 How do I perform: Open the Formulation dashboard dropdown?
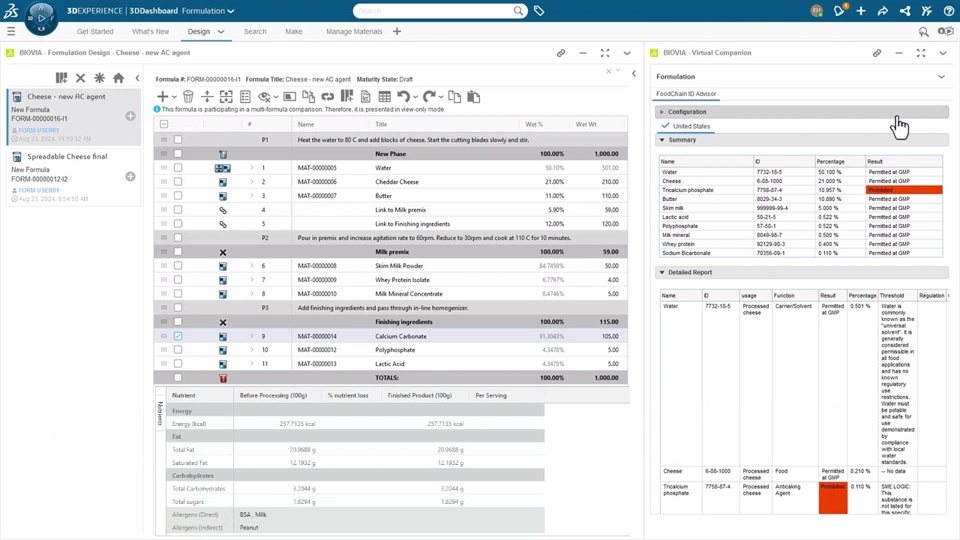pos(230,11)
